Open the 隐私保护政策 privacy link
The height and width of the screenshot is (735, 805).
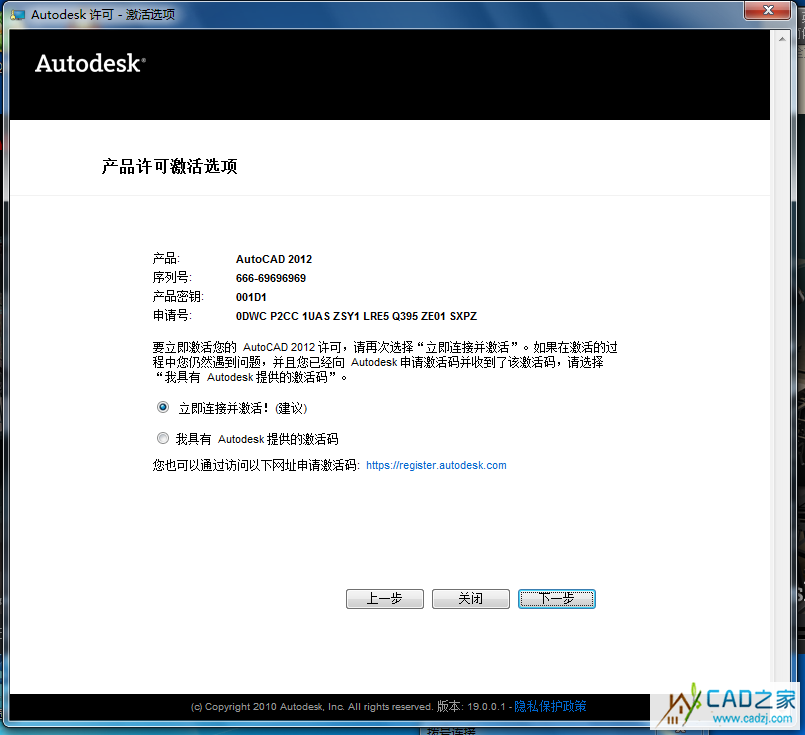(550, 707)
